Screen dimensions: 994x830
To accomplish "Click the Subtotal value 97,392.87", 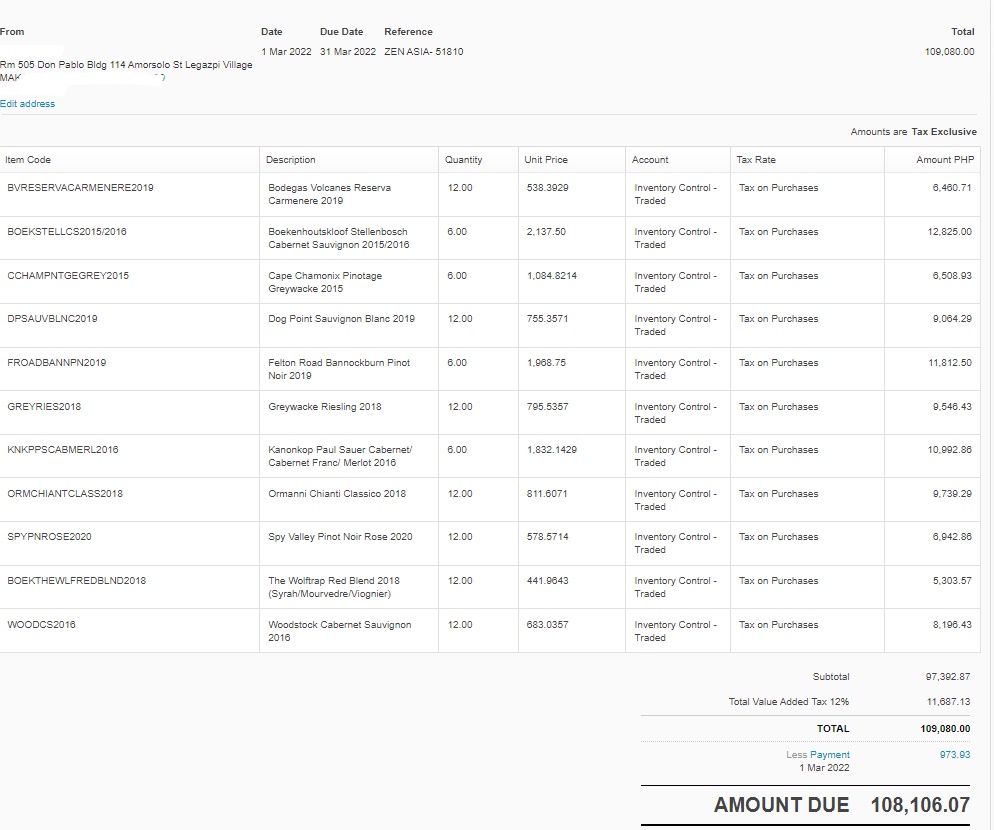I will pos(948,677).
